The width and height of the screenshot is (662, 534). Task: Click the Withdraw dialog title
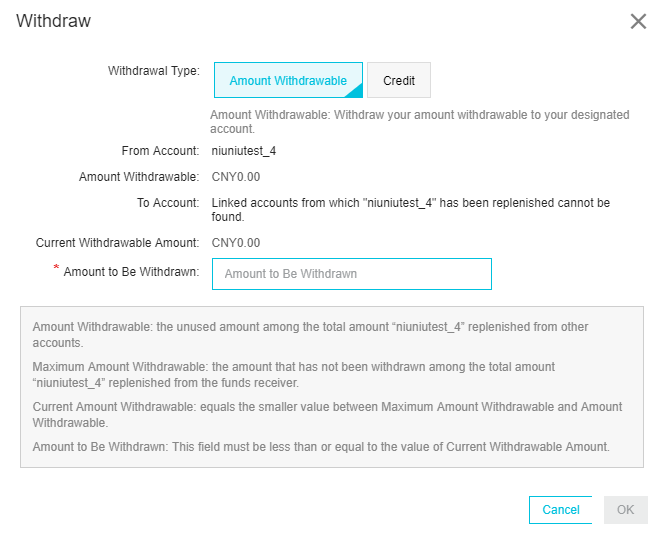tap(53, 21)
